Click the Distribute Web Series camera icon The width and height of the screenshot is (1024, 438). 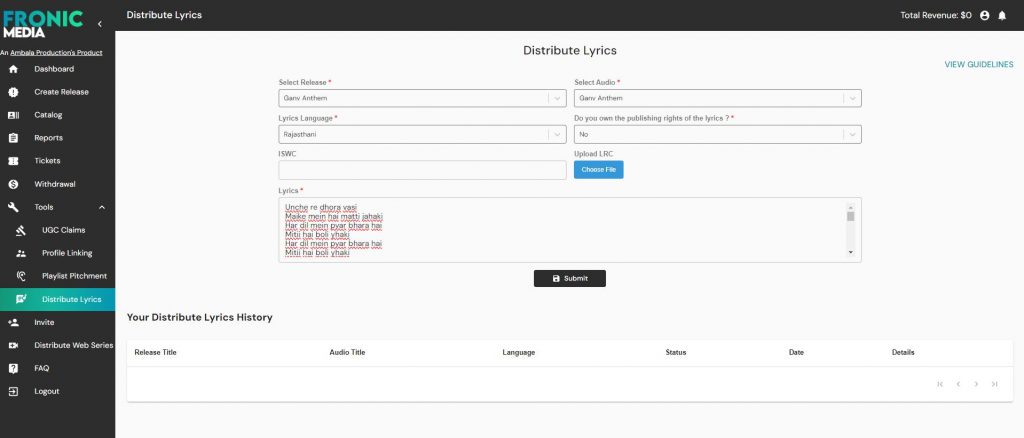(x=13, y=345)
